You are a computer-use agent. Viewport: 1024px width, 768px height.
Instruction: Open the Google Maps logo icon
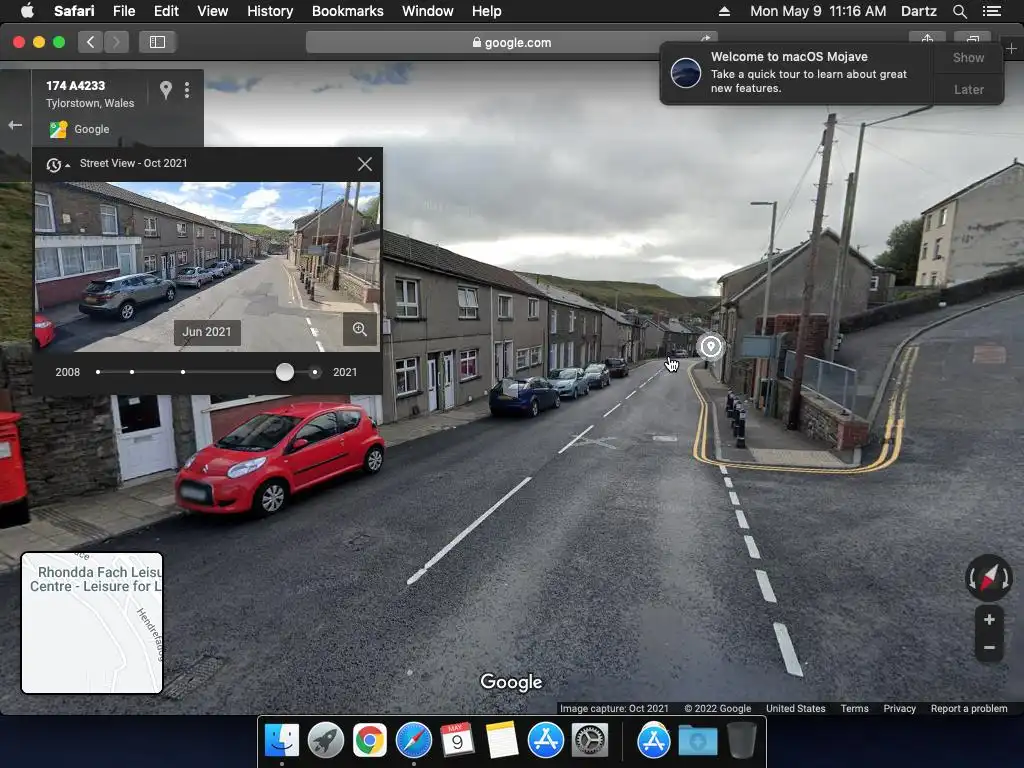coord(58,129)
